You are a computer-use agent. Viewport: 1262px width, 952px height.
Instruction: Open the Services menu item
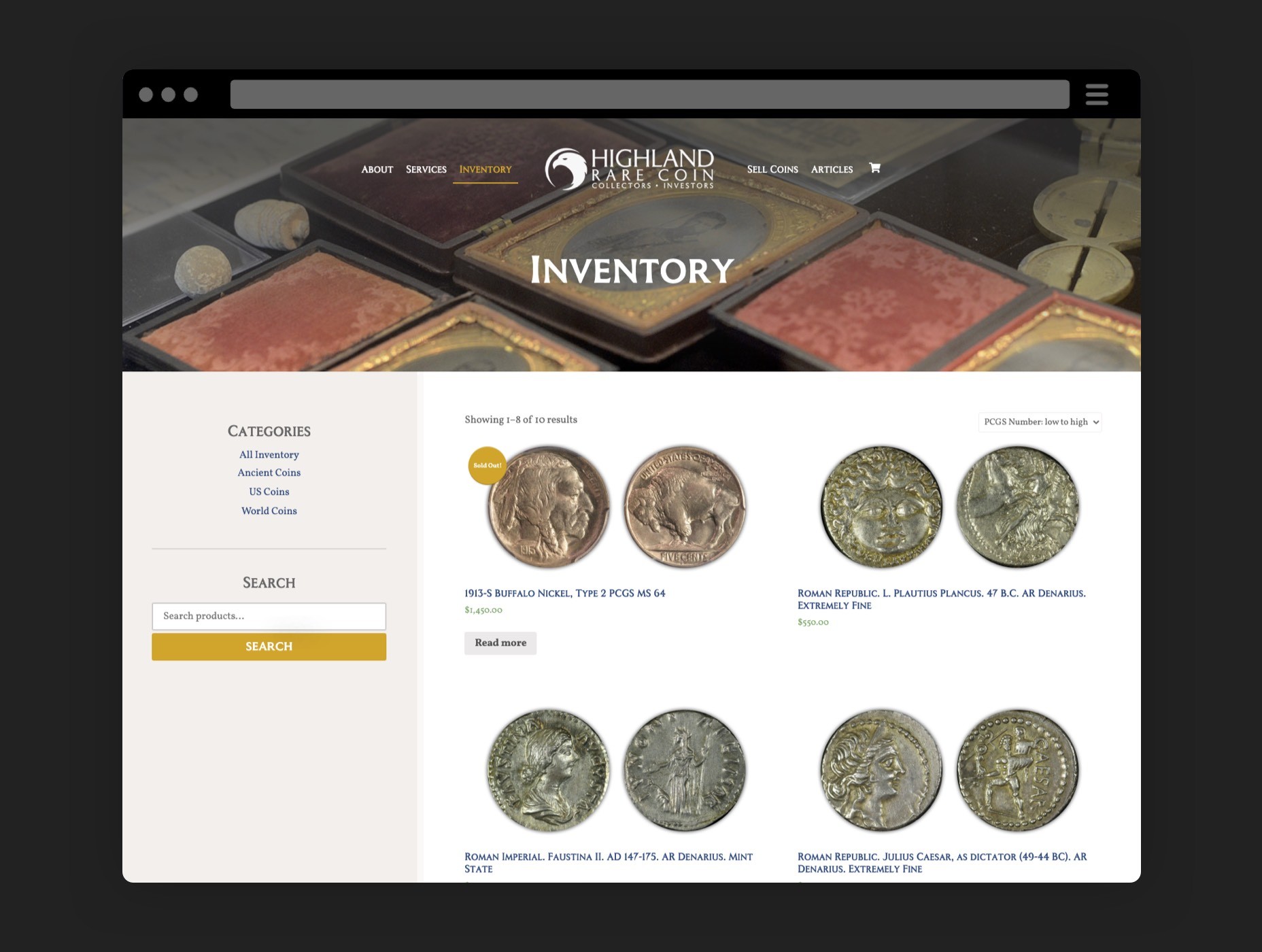pyautogui.click(x=426, y=169)
